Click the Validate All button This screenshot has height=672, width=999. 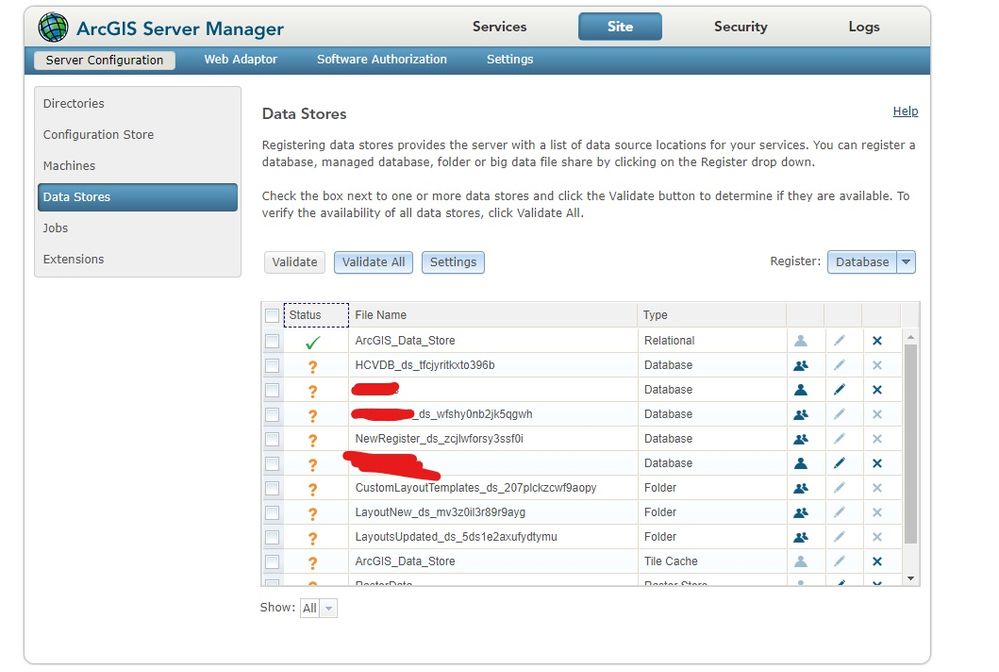[373, 262]
